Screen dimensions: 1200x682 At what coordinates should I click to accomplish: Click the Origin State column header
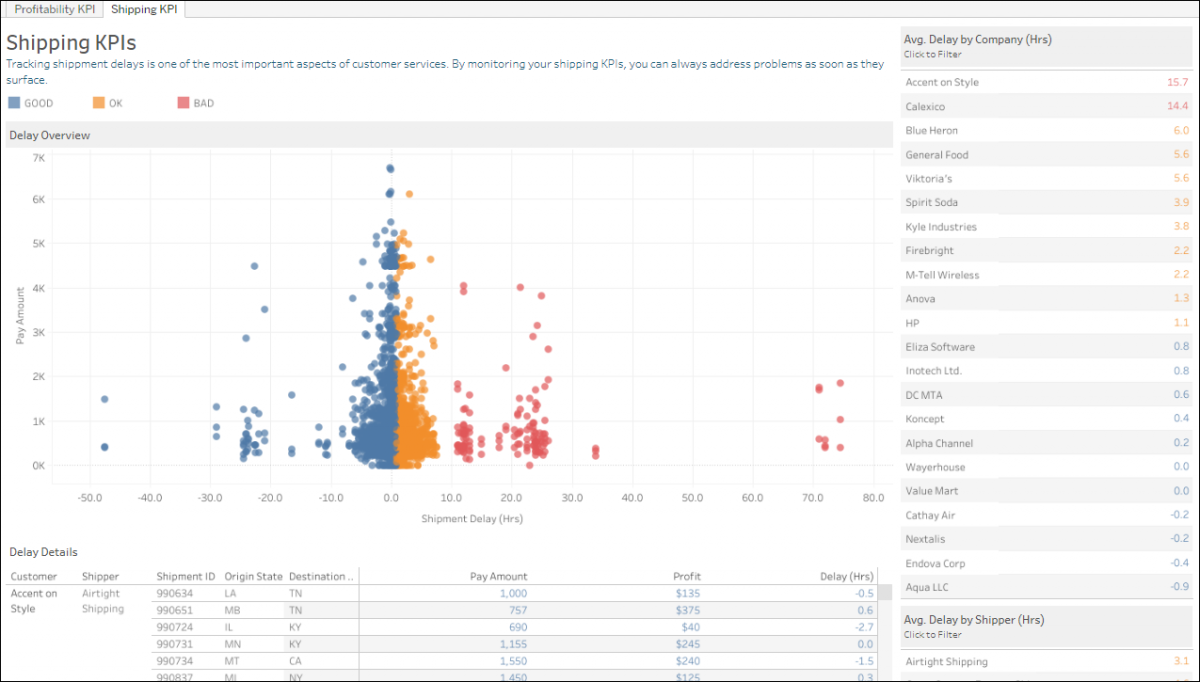253,576
